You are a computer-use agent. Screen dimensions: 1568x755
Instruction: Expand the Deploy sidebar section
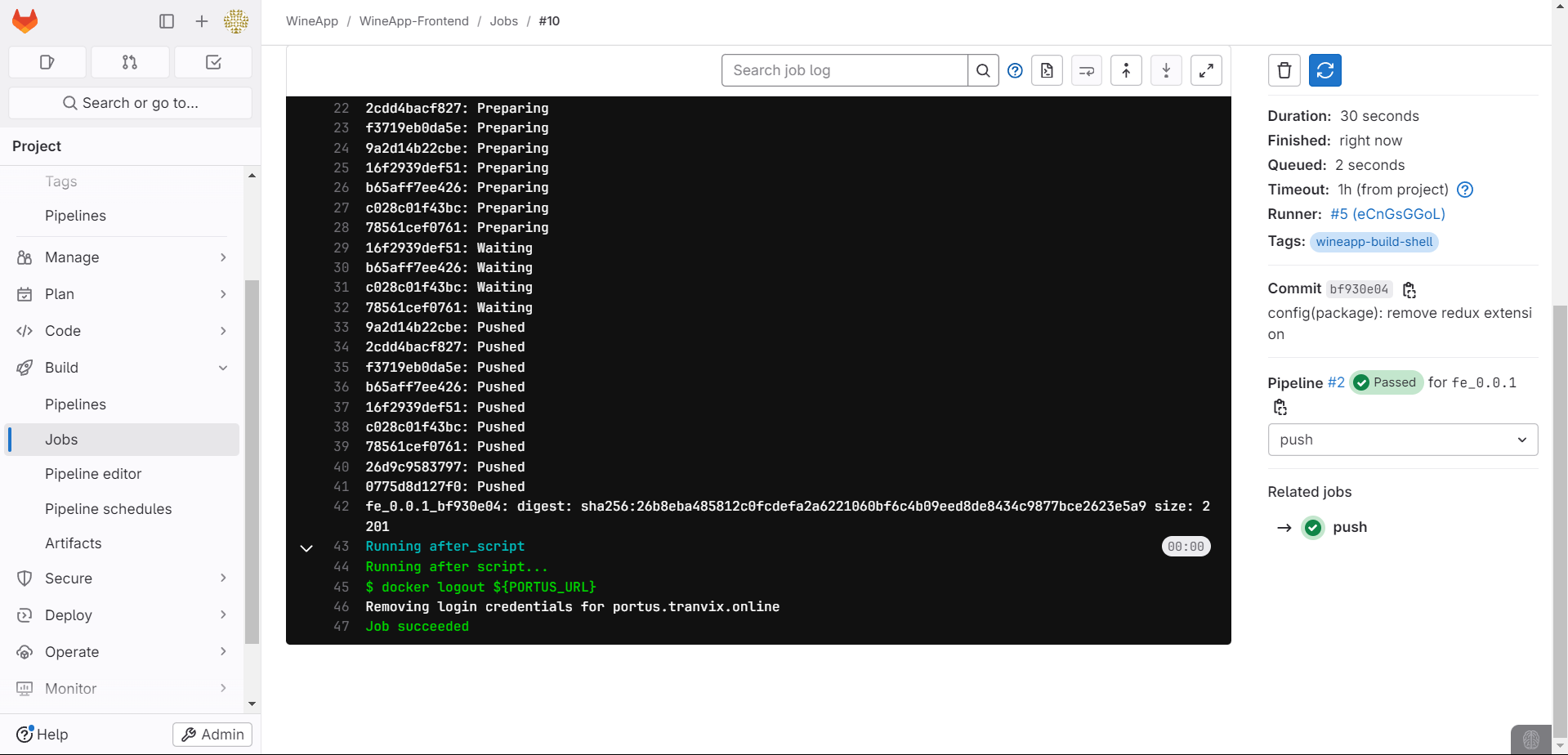223,615
